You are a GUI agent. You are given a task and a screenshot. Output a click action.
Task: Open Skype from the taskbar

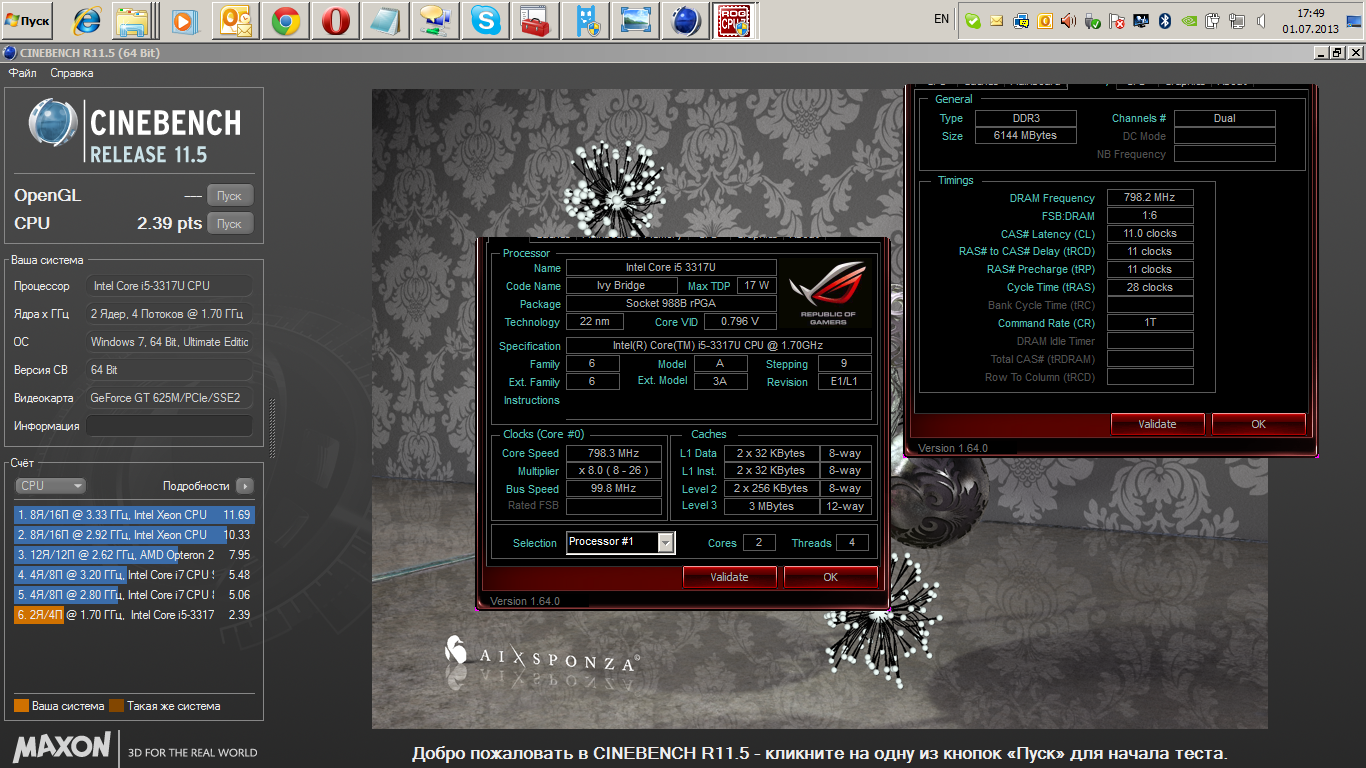486,20
